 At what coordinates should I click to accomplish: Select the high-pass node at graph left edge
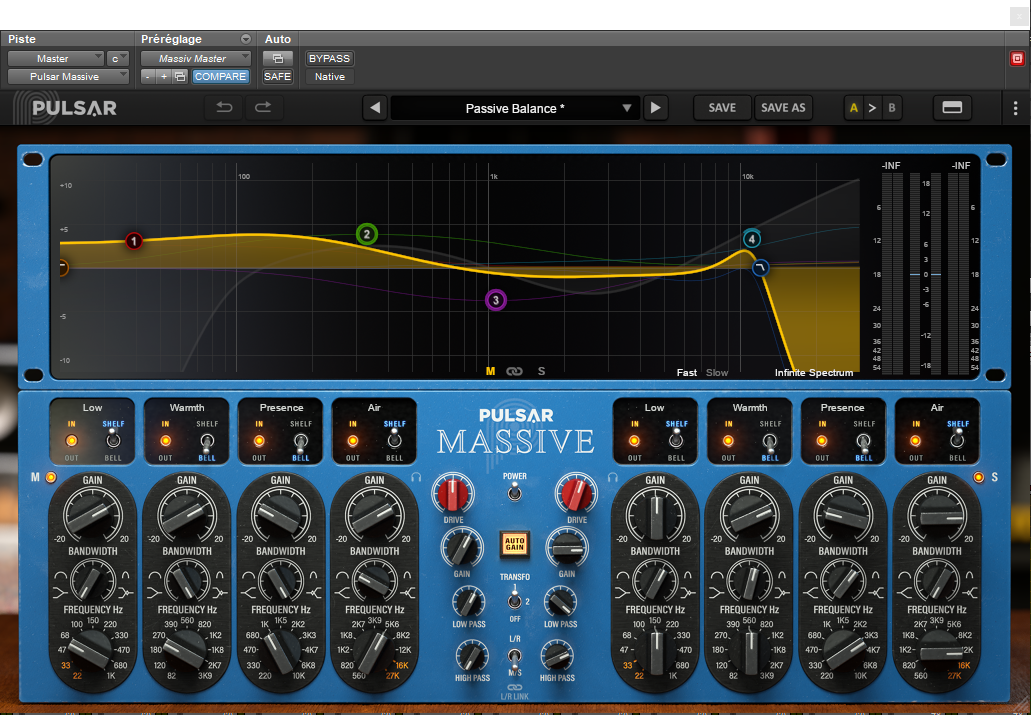63,268
